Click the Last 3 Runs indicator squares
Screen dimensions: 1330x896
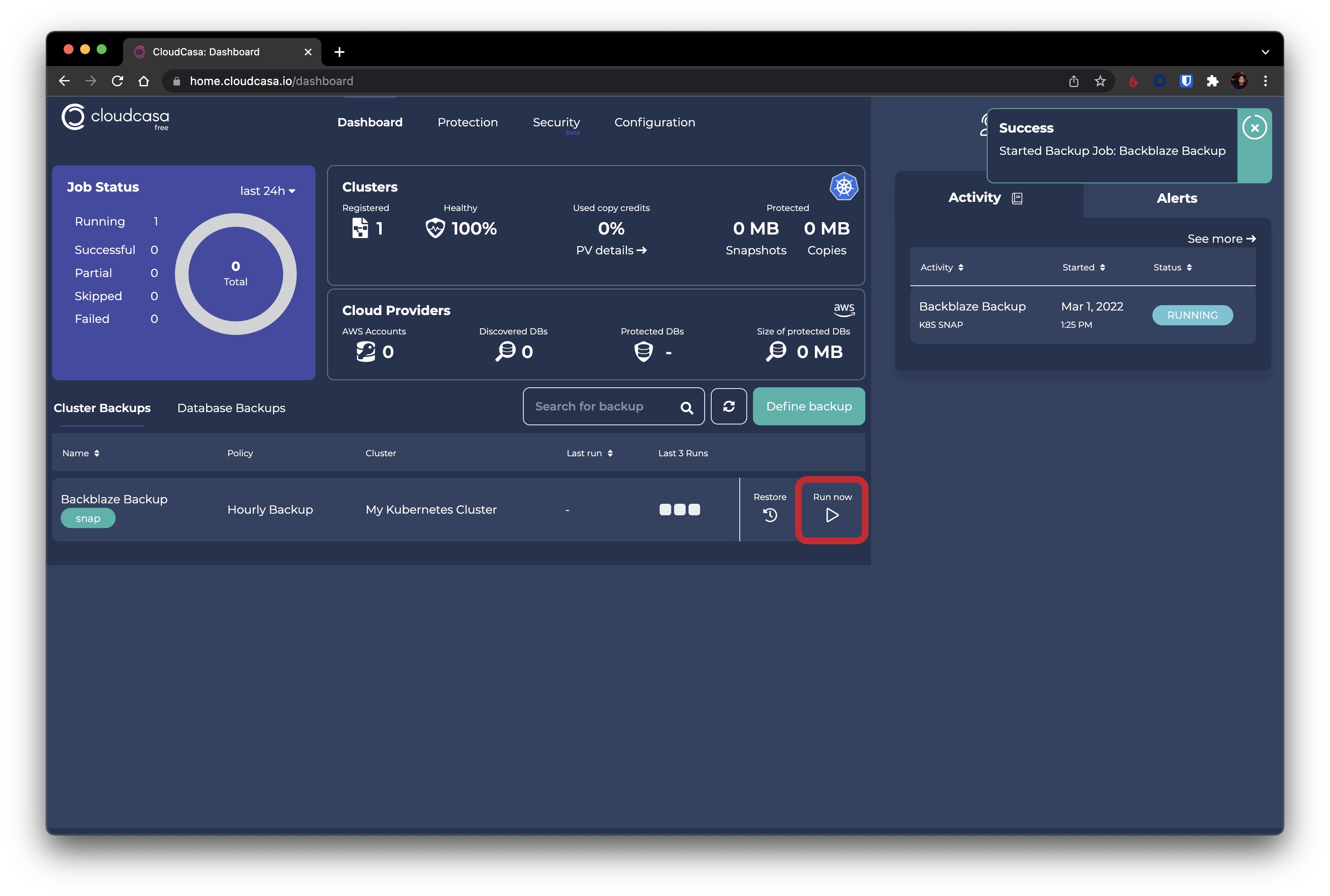point(679,509)
